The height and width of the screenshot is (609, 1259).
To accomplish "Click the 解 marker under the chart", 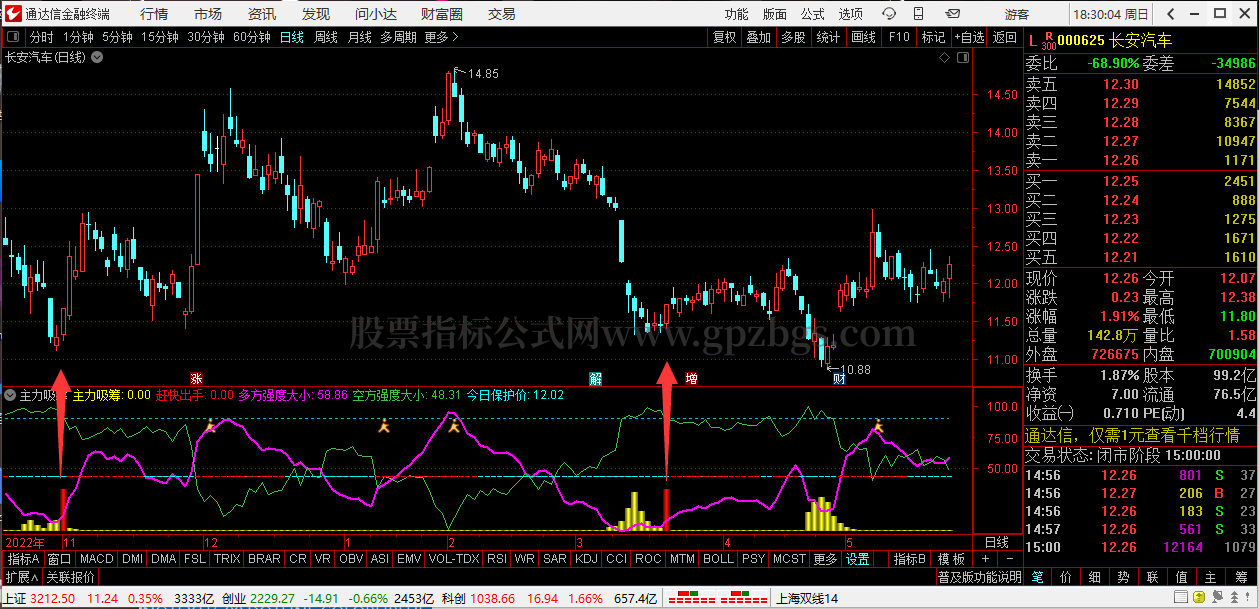I will (596, 378).
